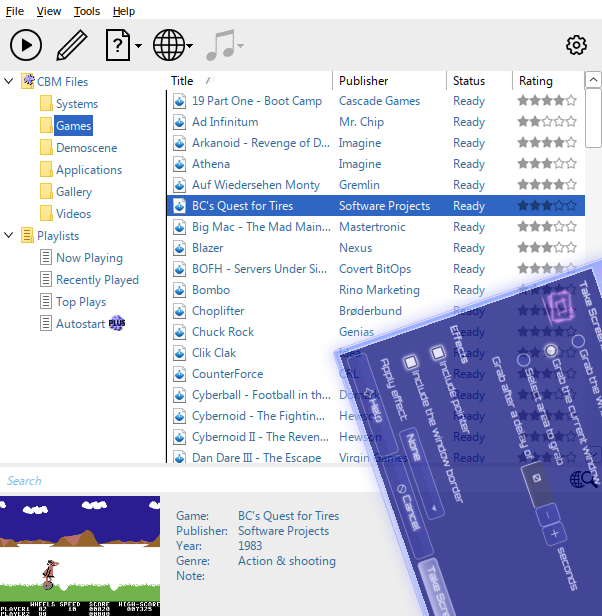Enable 'Include pointer' checkbox
Screen dimensions: 602x616
click(437, 353)
